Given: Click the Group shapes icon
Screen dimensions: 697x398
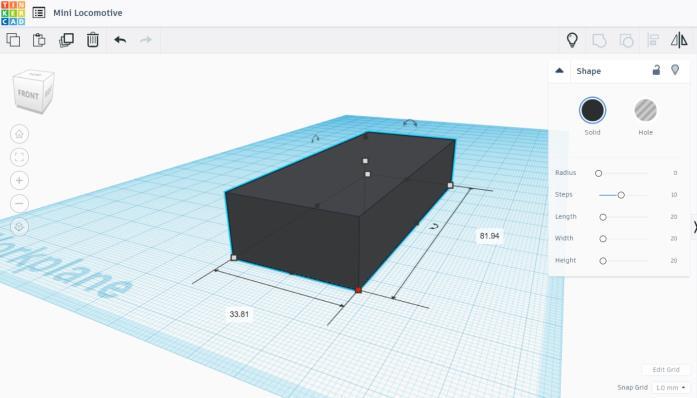Looking at the screenshot, I should tap(599, 40).
